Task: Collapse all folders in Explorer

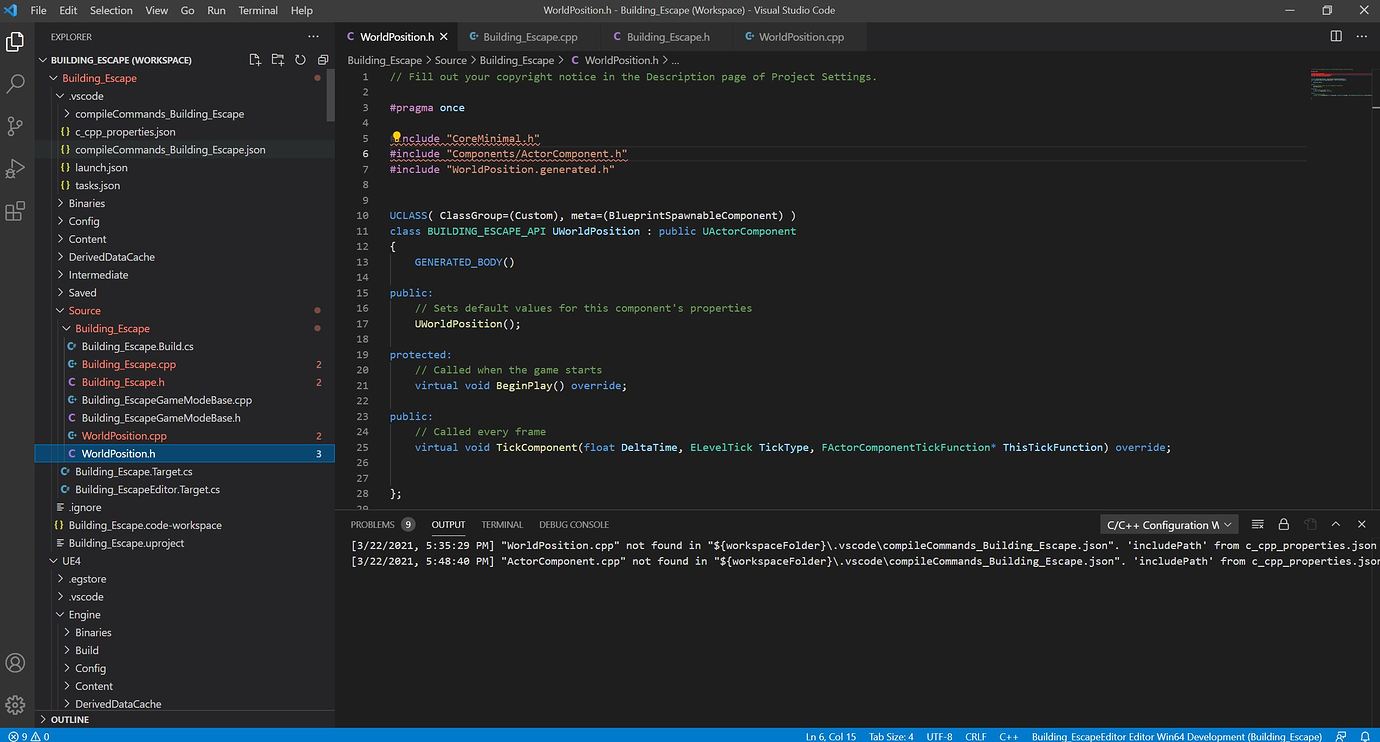Action: point(322,60)
